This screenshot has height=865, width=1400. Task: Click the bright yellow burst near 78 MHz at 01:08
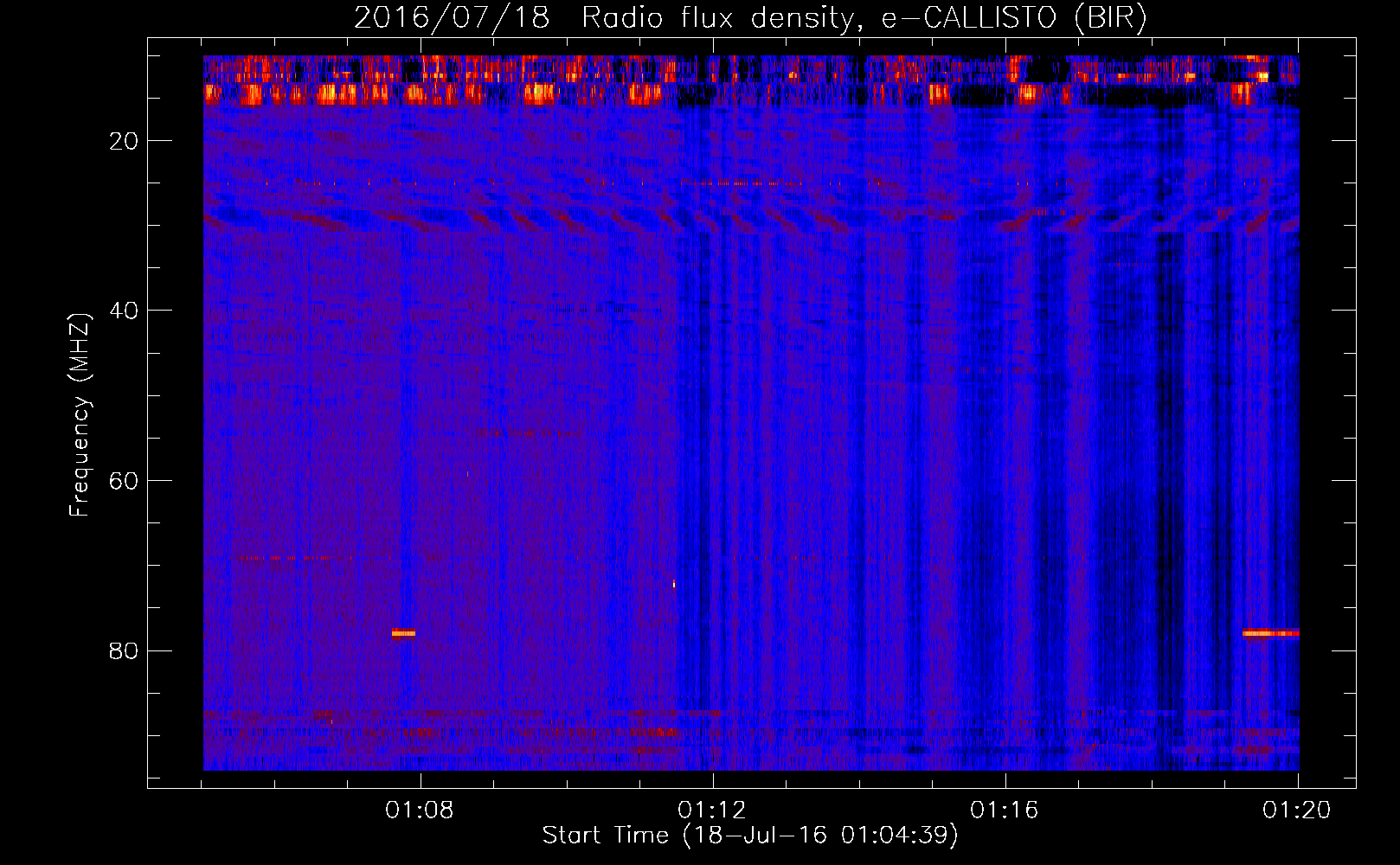403,633
